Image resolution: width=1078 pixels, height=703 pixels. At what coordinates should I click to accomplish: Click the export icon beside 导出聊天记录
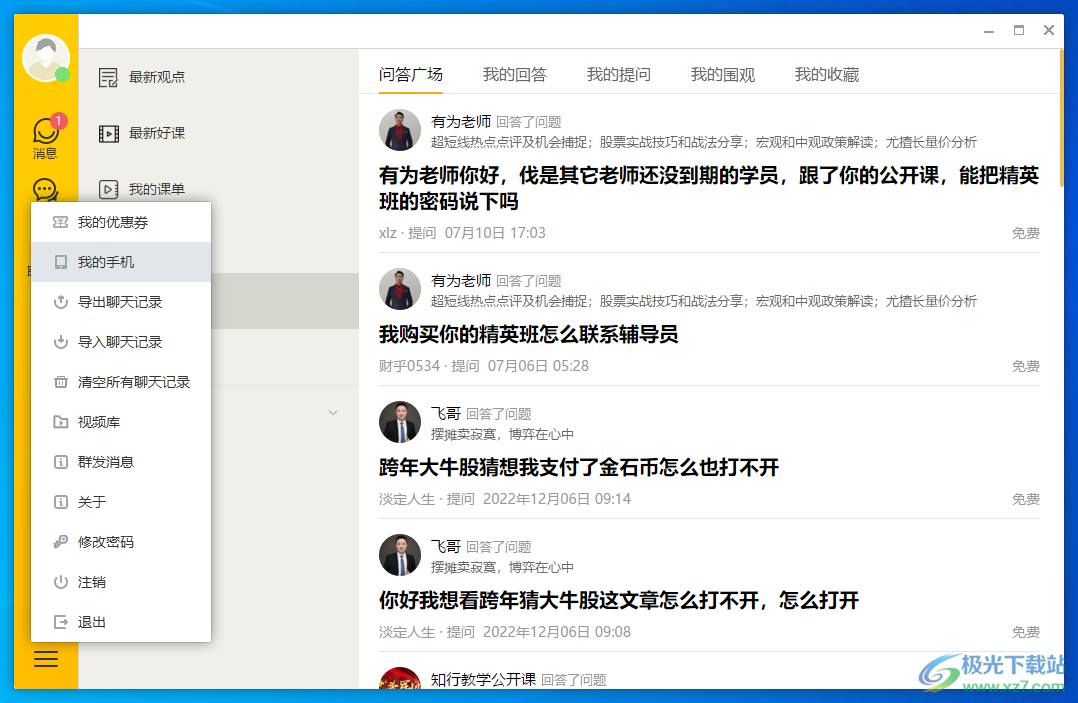tap(60, 302)
